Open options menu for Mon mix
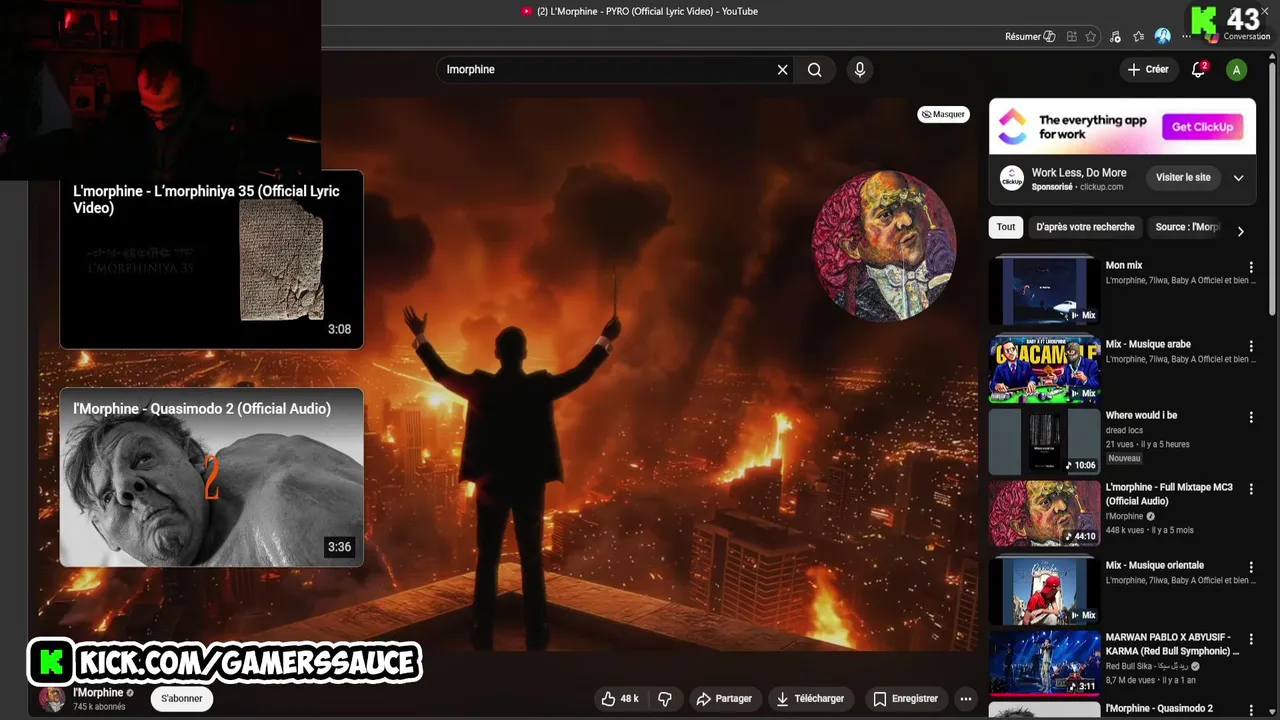The height and width of the screenshot is (720, 1280). click(1250, 268)
